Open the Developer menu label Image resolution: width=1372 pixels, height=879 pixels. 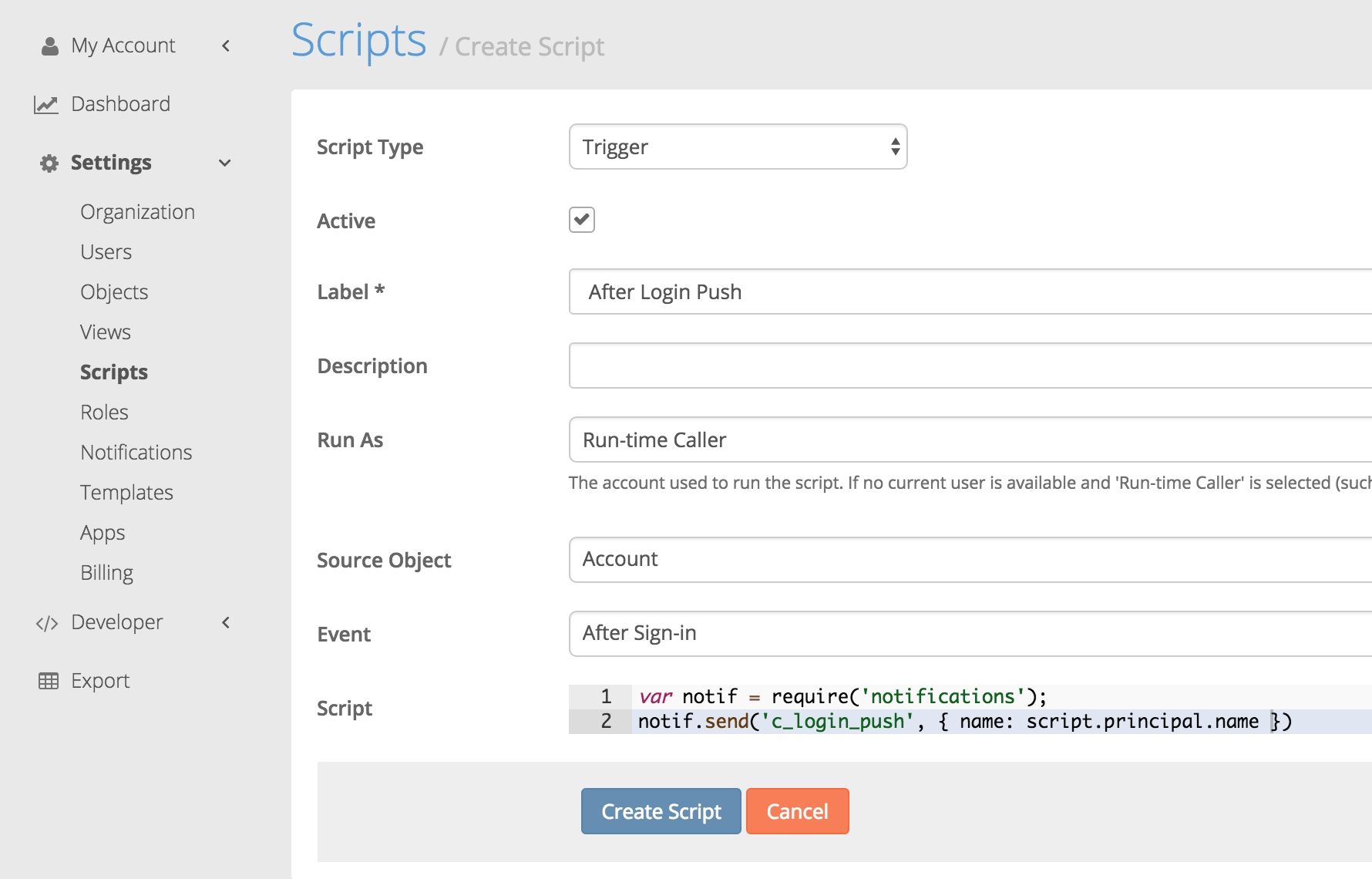click(x=117, y=622)
